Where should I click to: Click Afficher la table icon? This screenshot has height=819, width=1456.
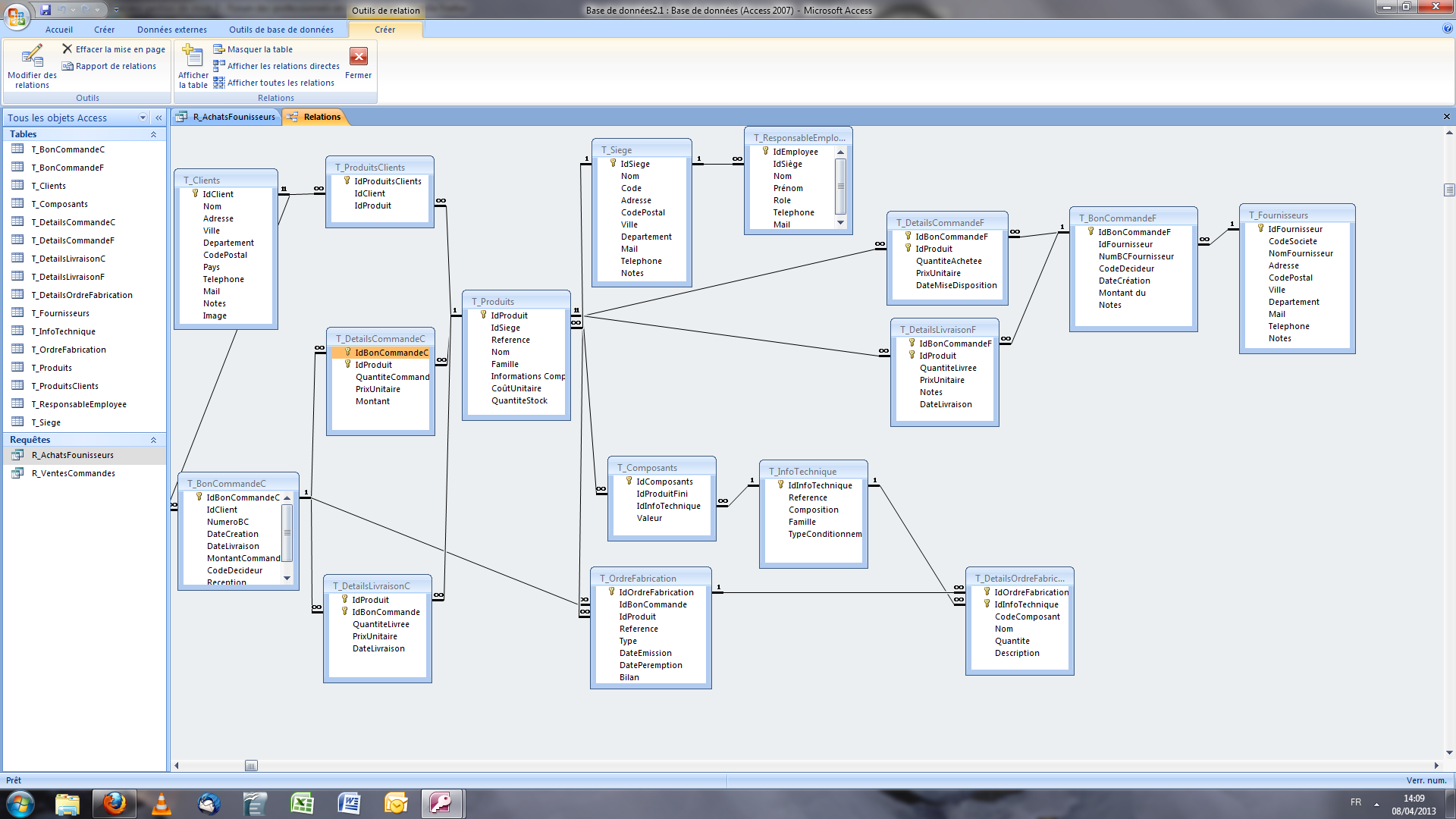[x=193, y=67]
